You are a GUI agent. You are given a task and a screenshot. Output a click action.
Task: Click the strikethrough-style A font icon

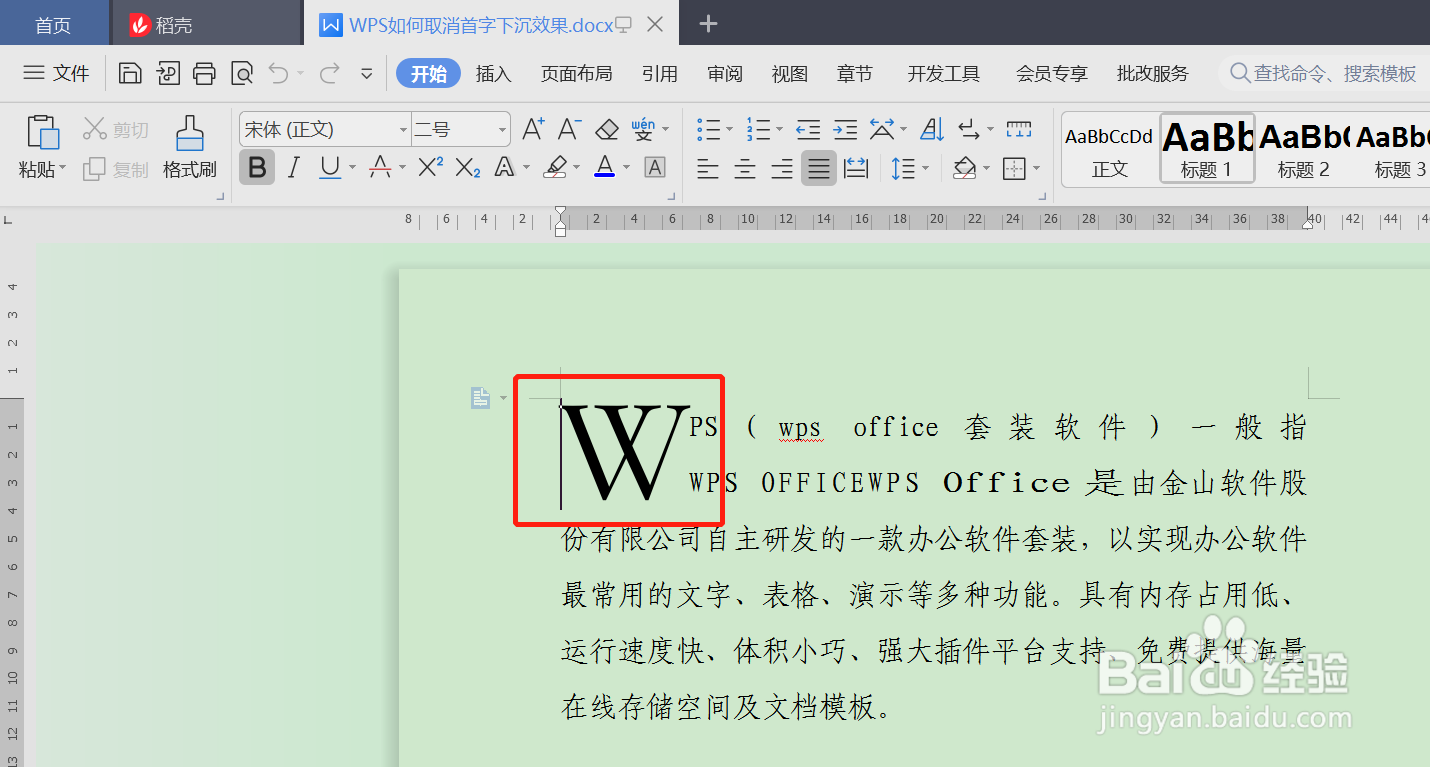tap(380, 168)
